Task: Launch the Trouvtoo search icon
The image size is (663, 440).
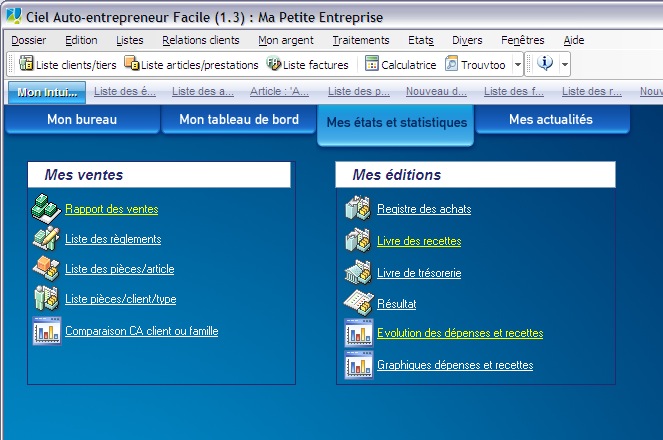Action: [452, 63]
